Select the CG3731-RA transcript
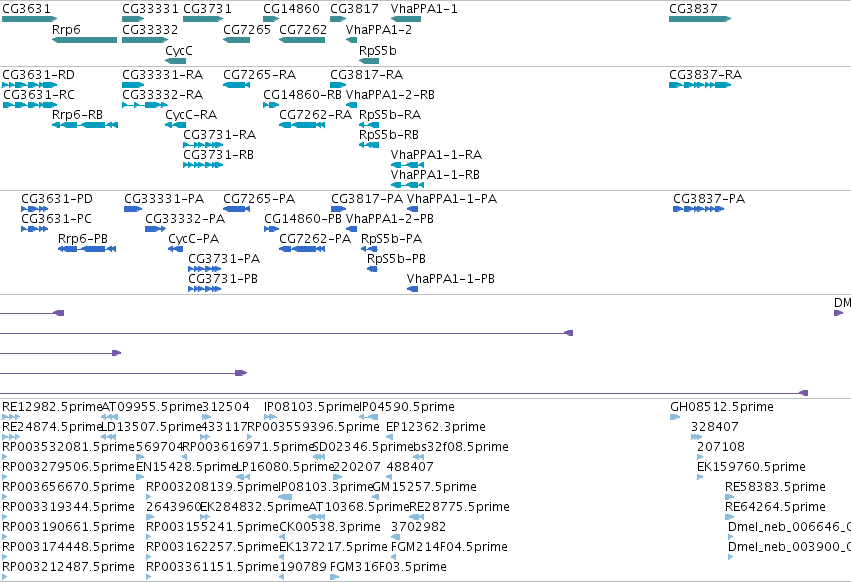This screenshot has width=851, height=582. pos(204,145)
